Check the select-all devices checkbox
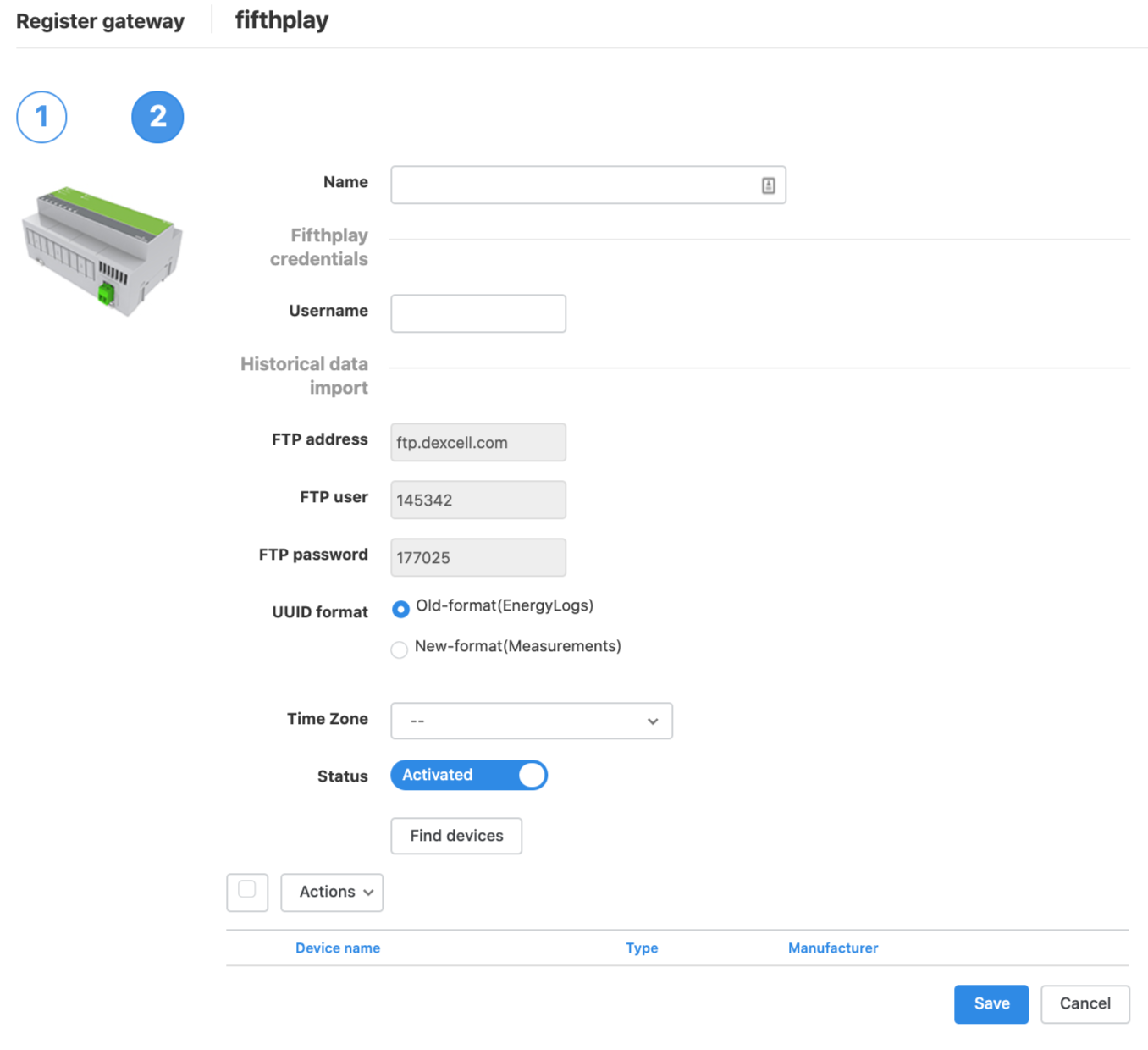The height and width of the screenshot is (1050, 1148). click(247, 889)
